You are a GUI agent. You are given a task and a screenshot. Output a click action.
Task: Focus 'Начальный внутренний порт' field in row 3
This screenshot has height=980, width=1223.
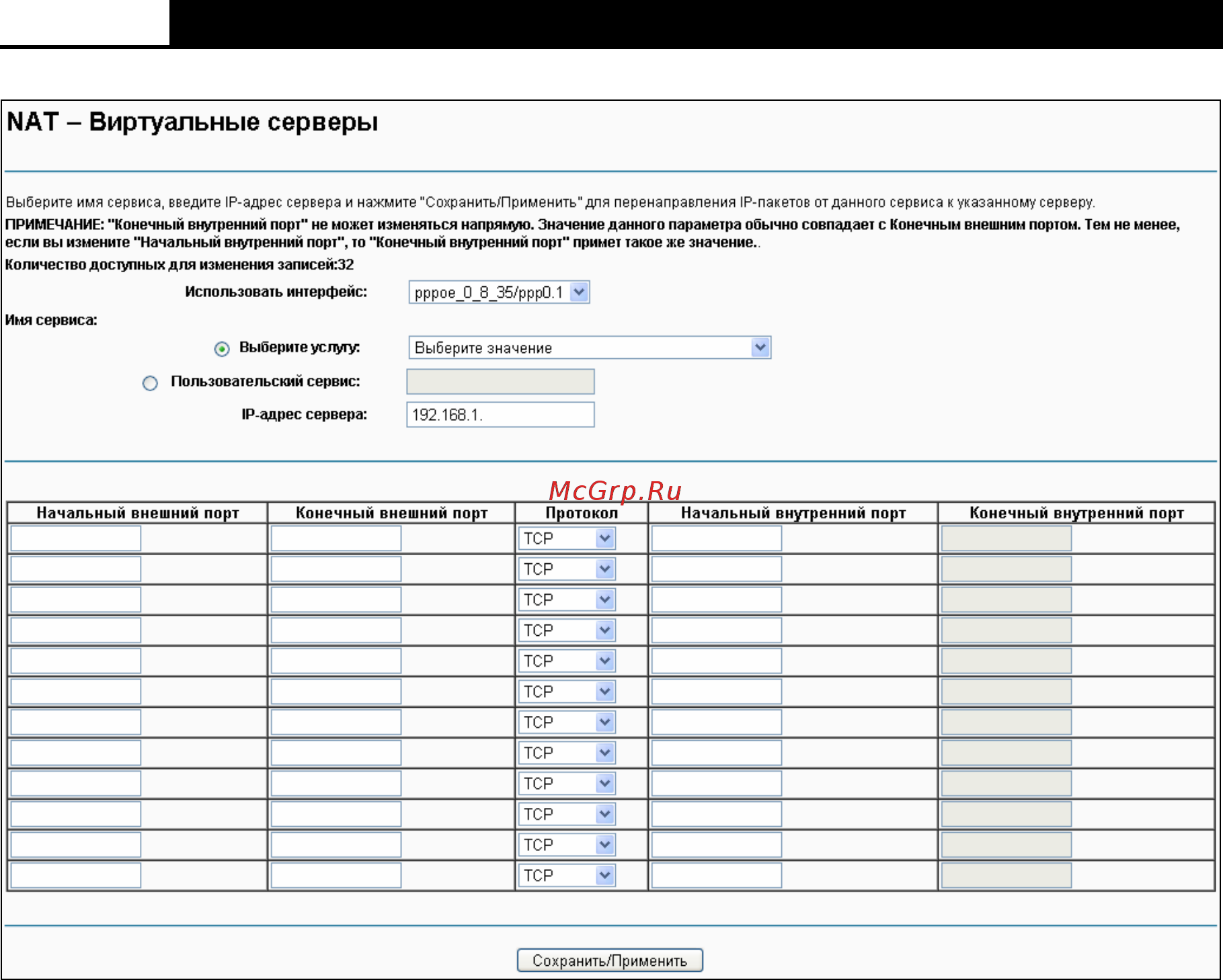[717, 600]
